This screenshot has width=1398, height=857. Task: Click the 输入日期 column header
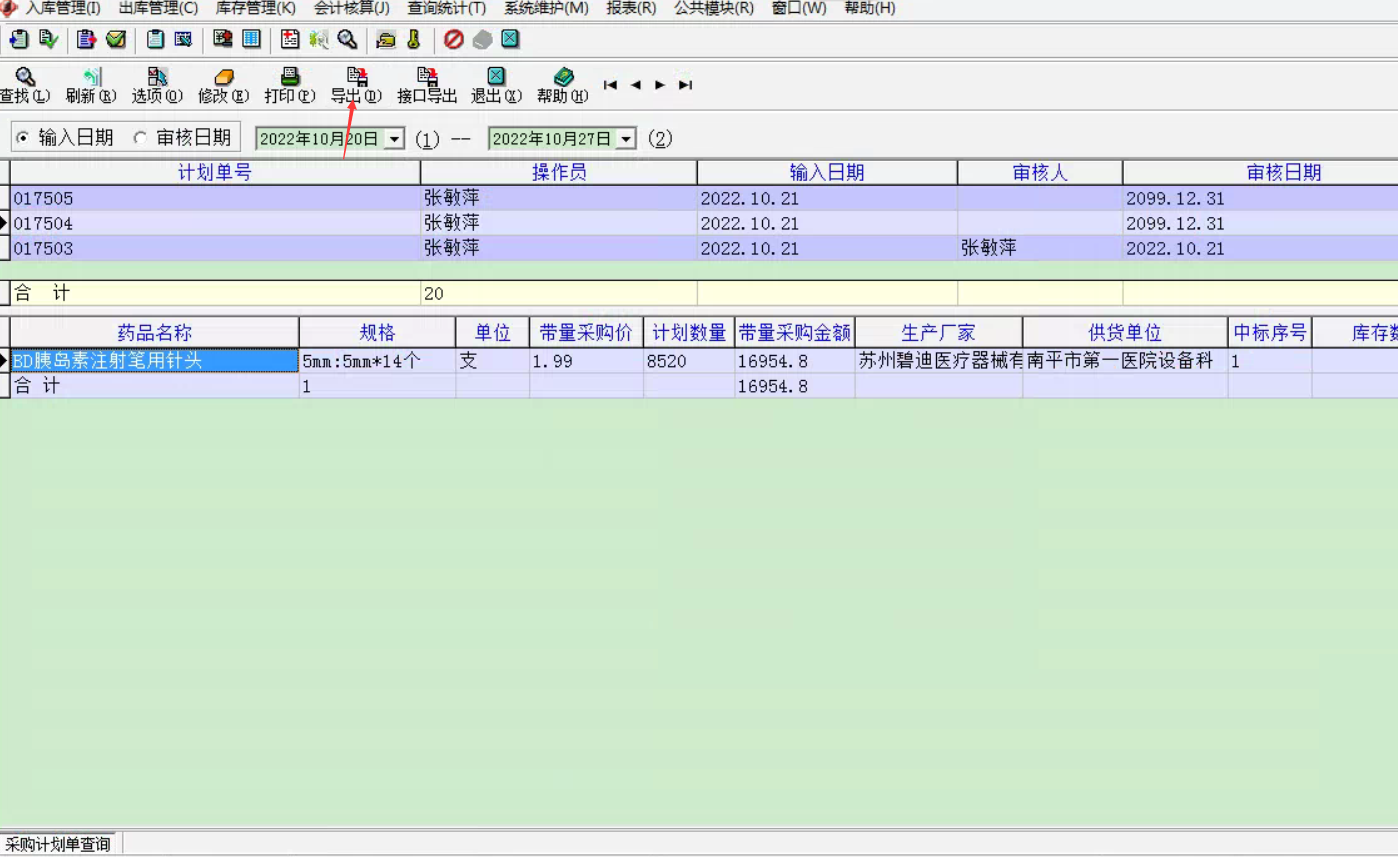(827, 172)
